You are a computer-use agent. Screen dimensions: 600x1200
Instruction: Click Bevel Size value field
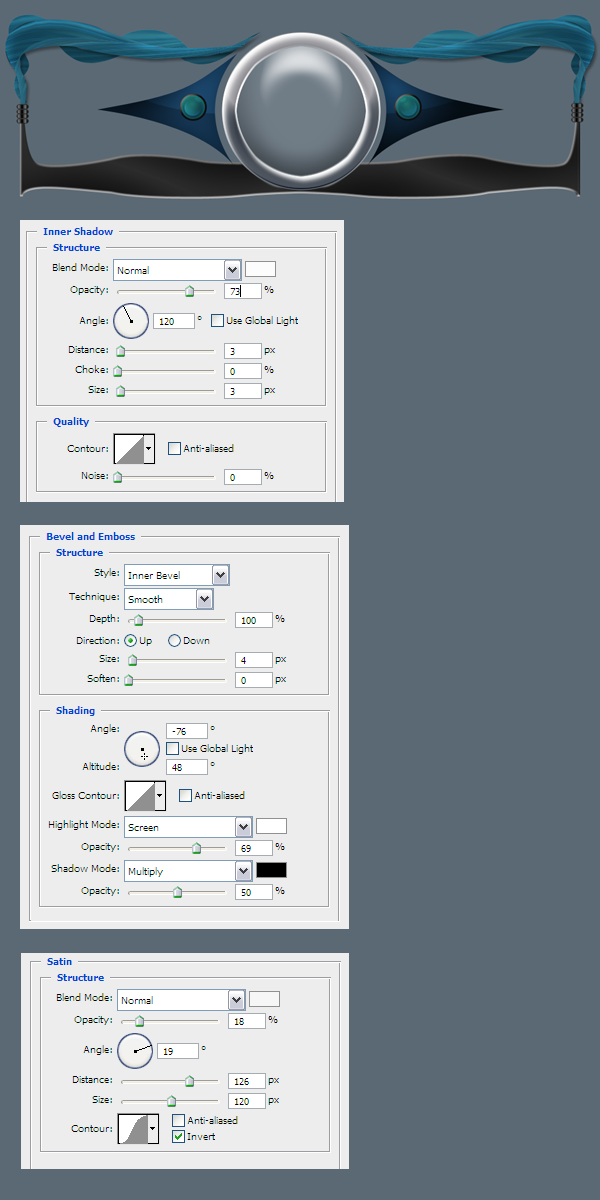coord(254,660)
